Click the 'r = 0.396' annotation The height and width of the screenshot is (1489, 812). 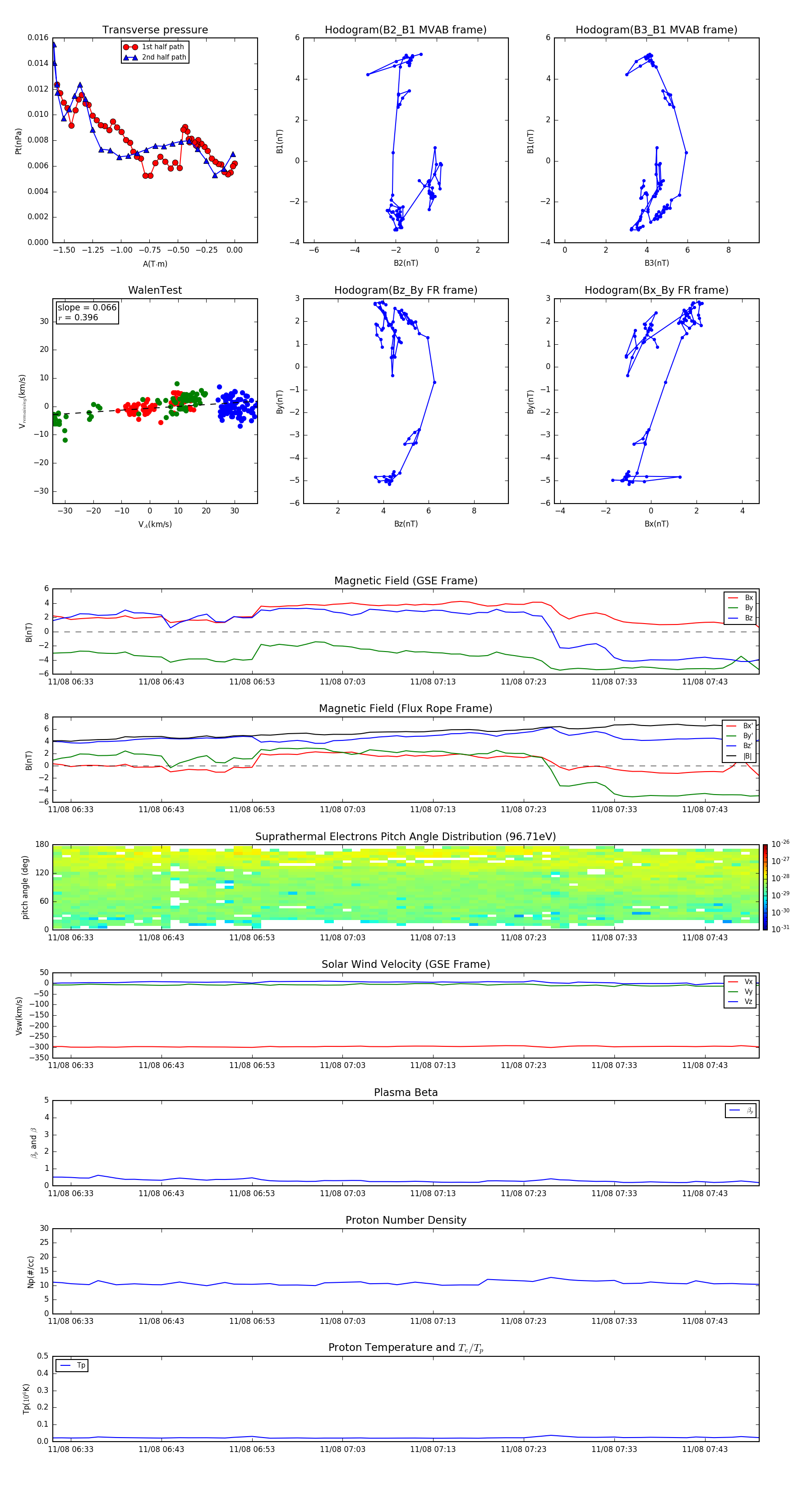click(x=78, y=317)
